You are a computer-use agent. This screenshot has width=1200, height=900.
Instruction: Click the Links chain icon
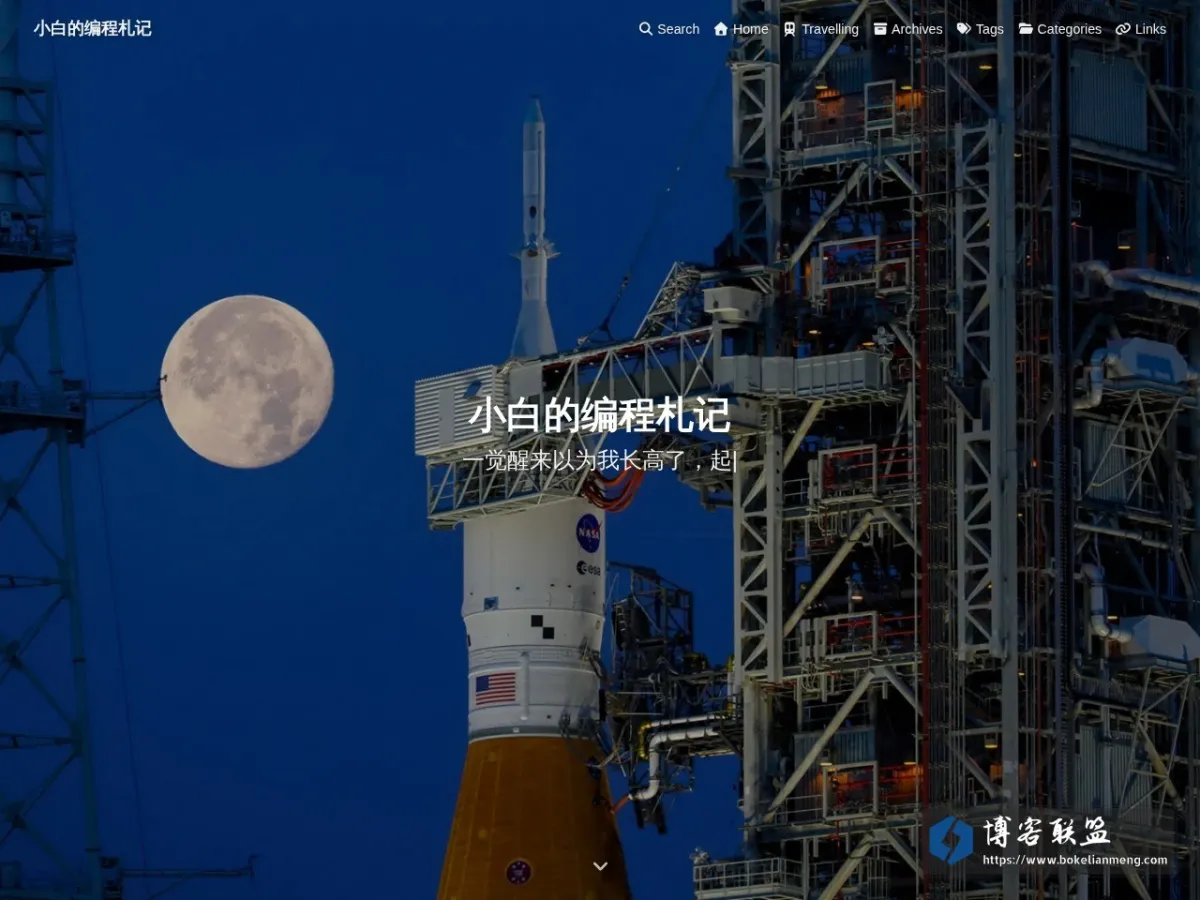point(1123,29)
